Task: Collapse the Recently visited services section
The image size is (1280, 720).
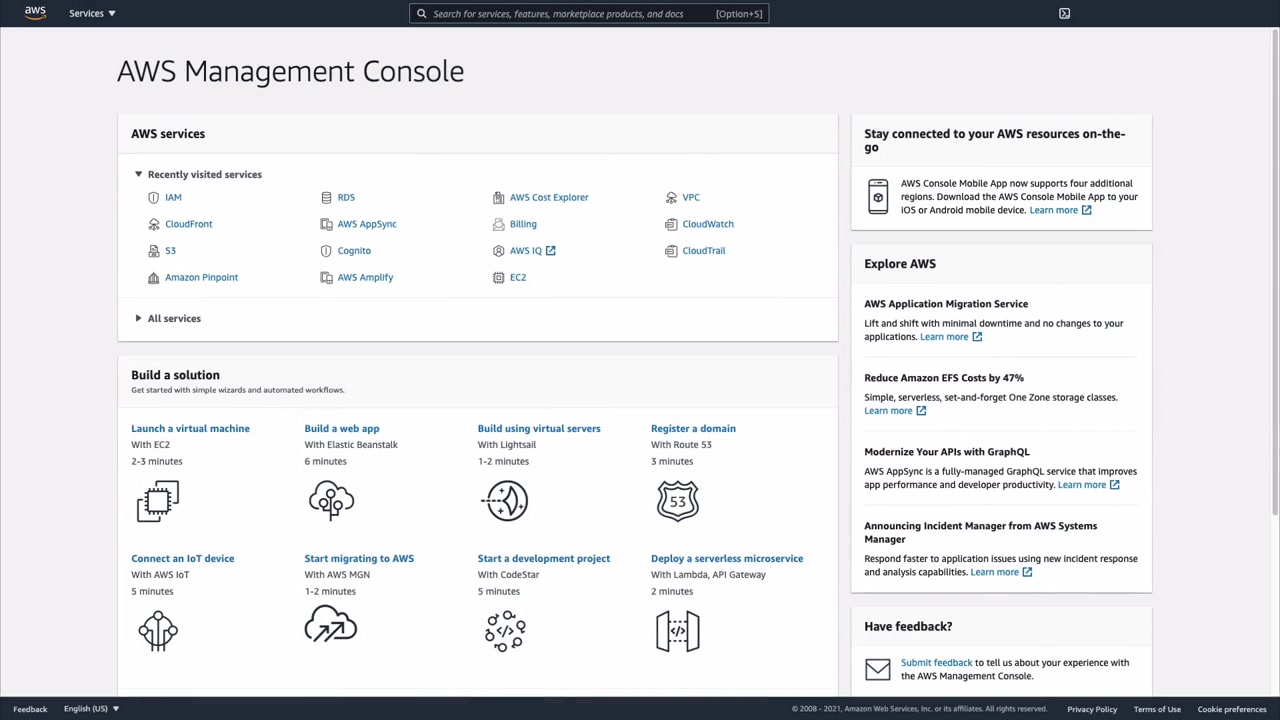Action: 197,174
